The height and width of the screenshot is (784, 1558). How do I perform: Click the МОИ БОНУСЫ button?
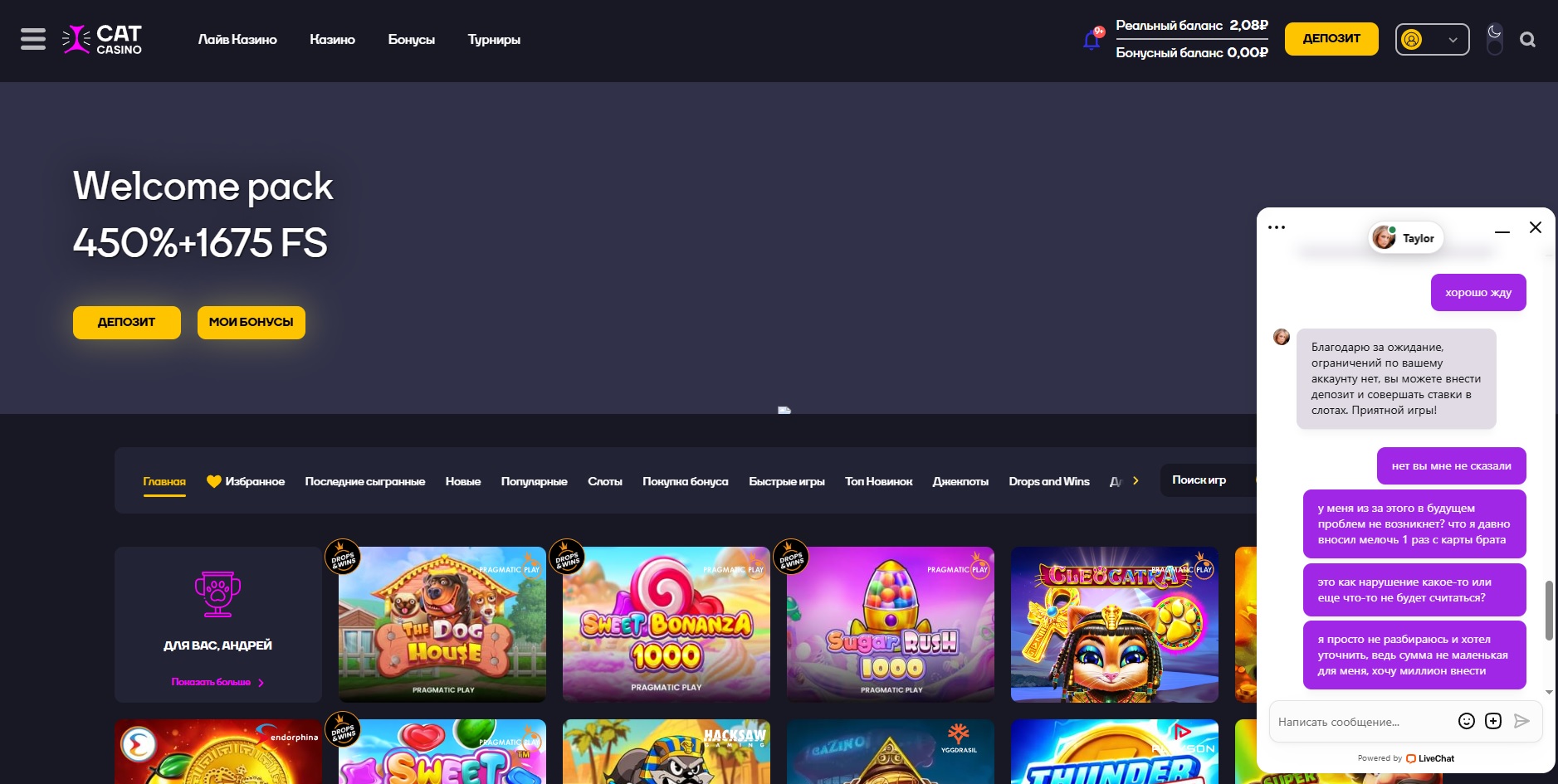[251, 322]
